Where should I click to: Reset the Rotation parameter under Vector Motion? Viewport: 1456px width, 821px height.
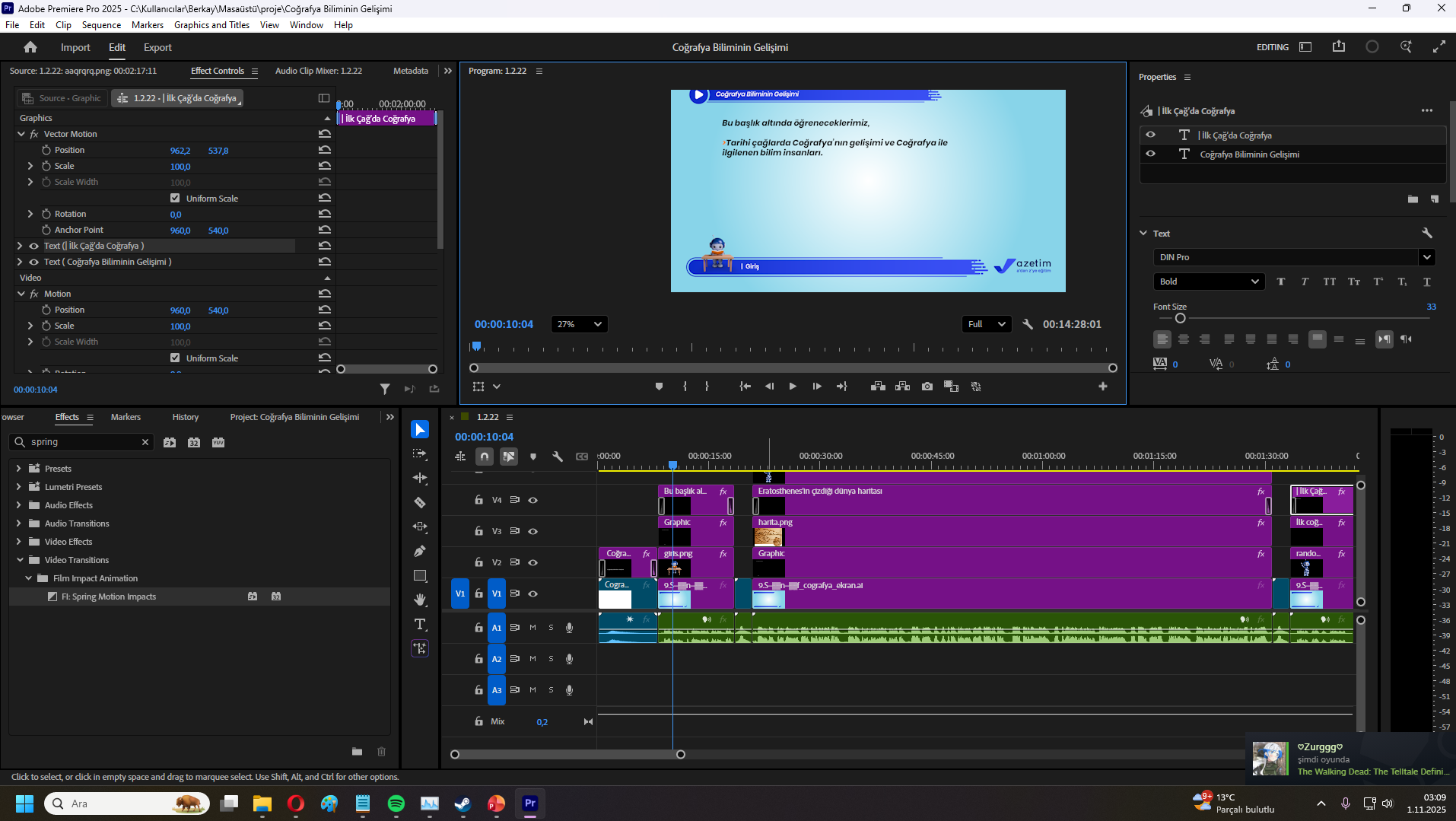click(325, 214)
